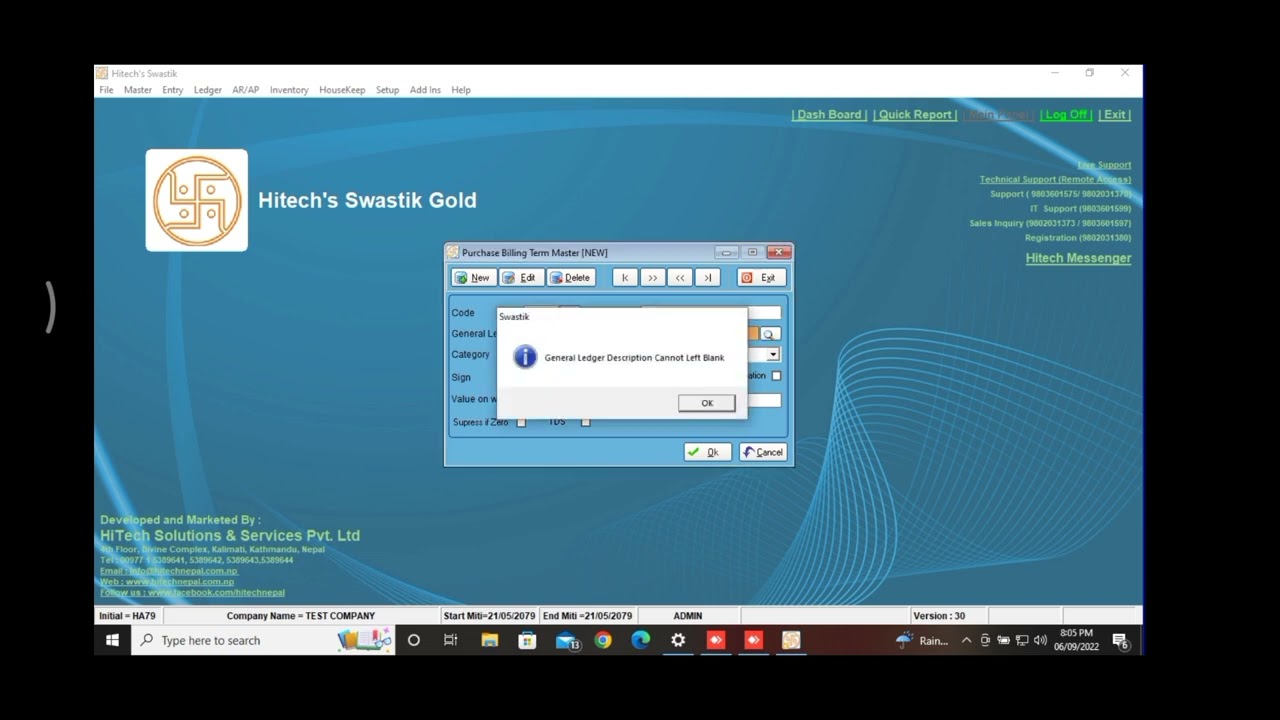Go to next record with >> button
Image resolution: width=1280 pixels, height=720 pixels.
pos(652,278)
